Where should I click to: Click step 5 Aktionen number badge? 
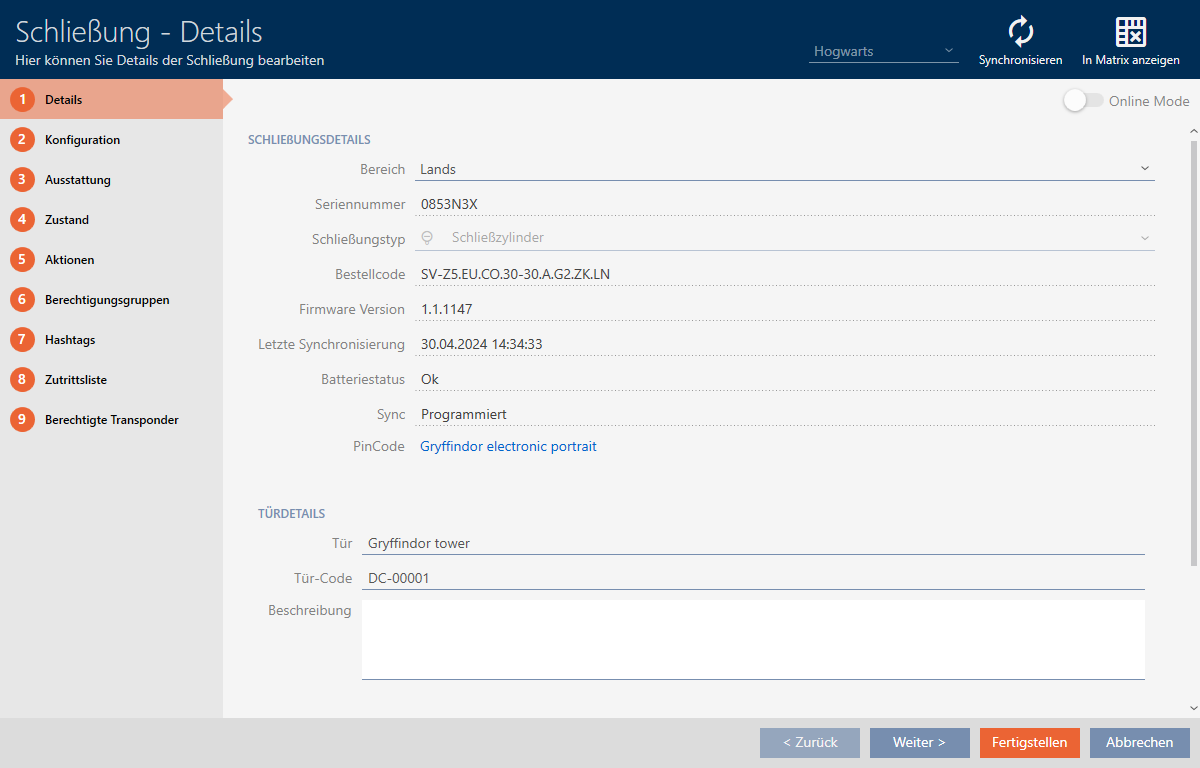pos(22,260)
